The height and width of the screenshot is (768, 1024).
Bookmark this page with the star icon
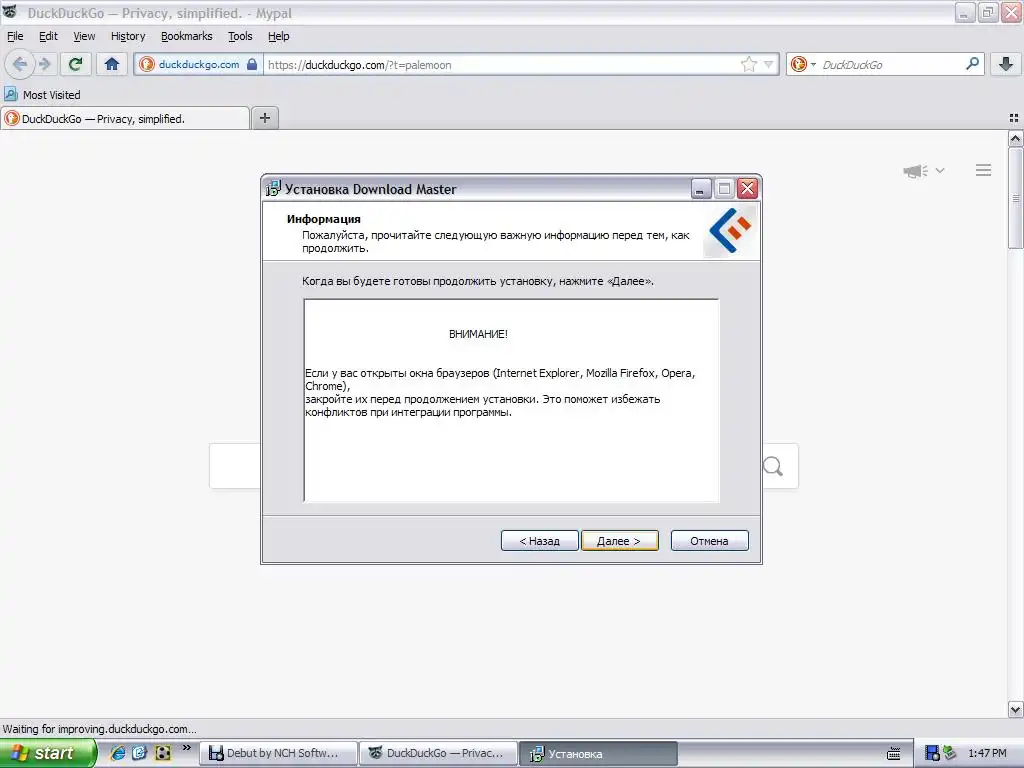click(x=748, y=64)
